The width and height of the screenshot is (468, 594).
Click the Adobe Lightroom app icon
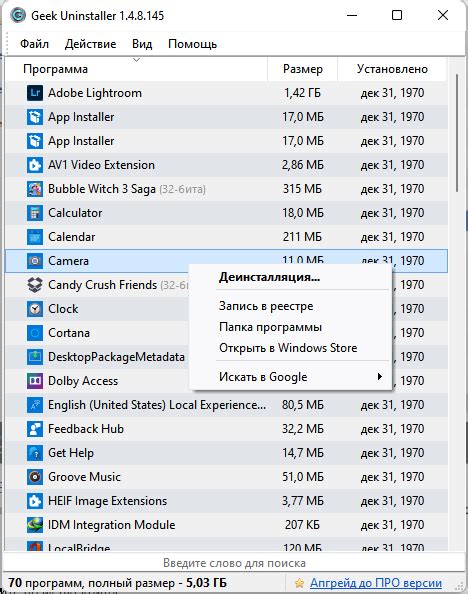coord(35,93)
